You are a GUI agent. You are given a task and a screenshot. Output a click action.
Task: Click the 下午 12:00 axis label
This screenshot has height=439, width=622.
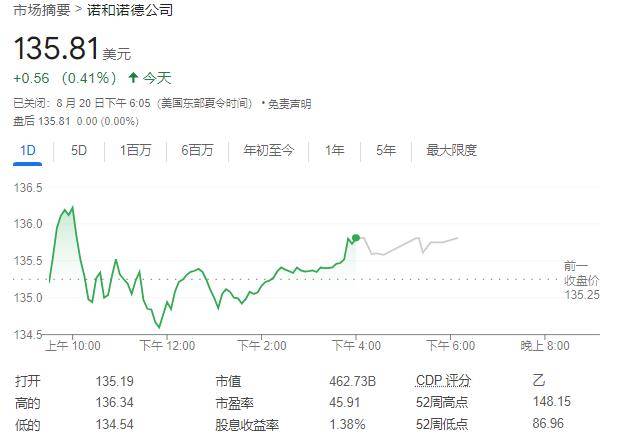coord(167,346)
